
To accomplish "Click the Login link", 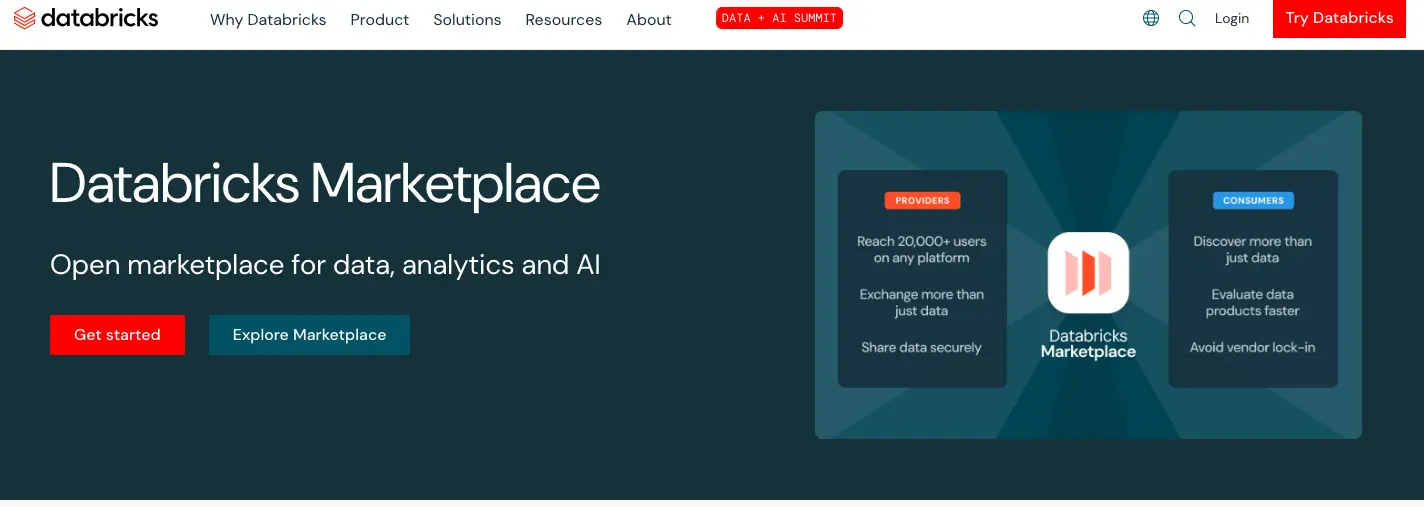I will [1232, 18].
